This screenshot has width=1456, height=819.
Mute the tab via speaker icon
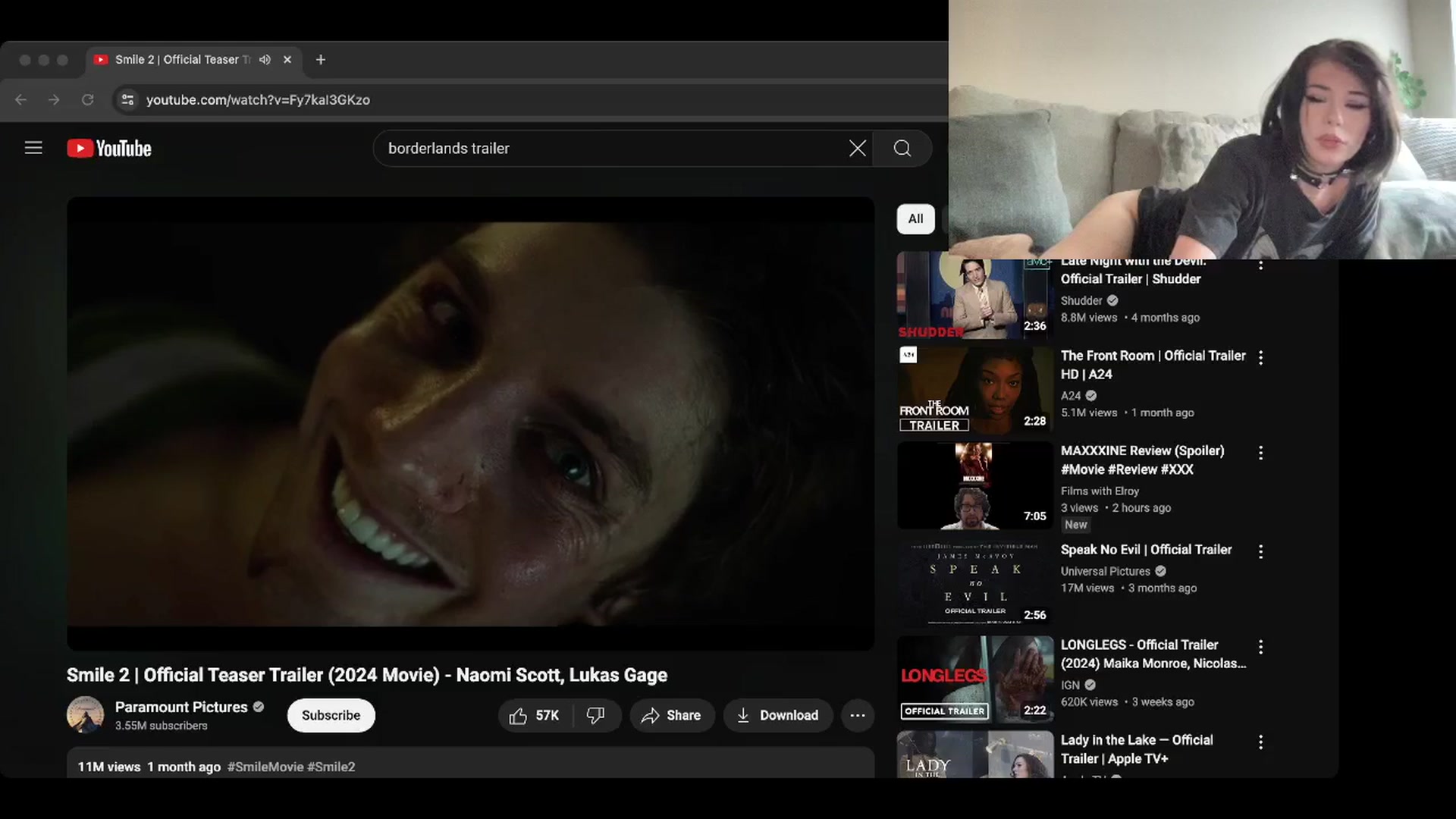pos(265,59)
